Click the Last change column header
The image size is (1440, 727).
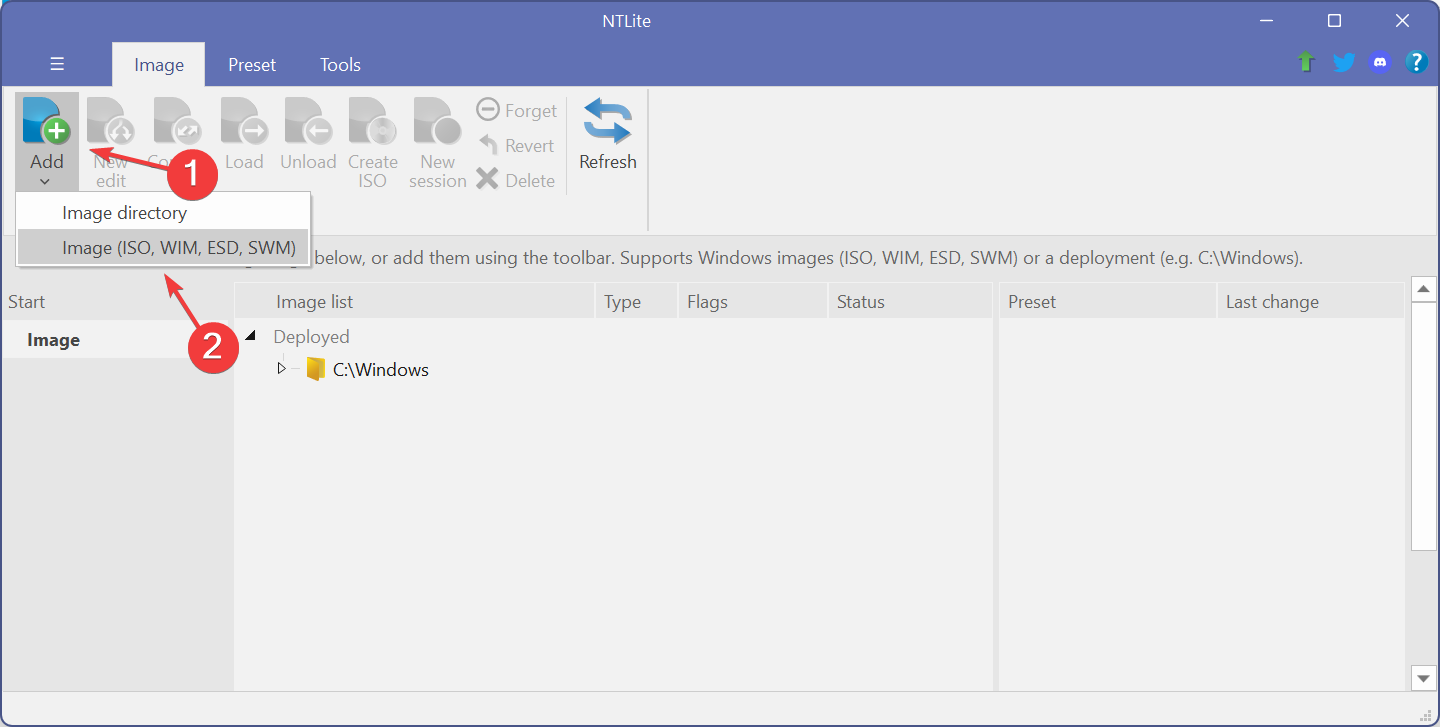(x=1310, y=302)
